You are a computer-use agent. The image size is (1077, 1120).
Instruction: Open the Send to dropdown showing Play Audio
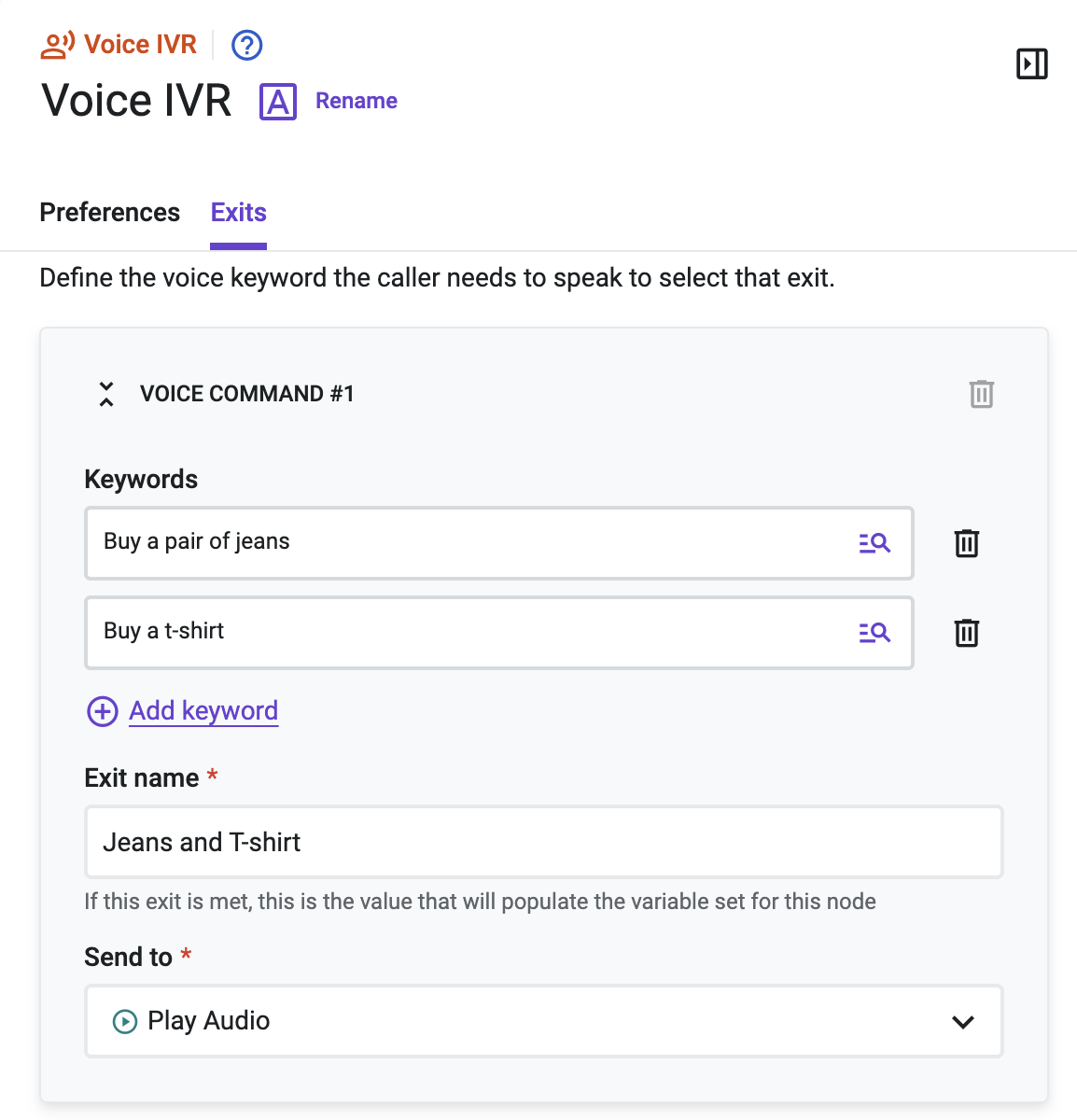point(544,1021)
